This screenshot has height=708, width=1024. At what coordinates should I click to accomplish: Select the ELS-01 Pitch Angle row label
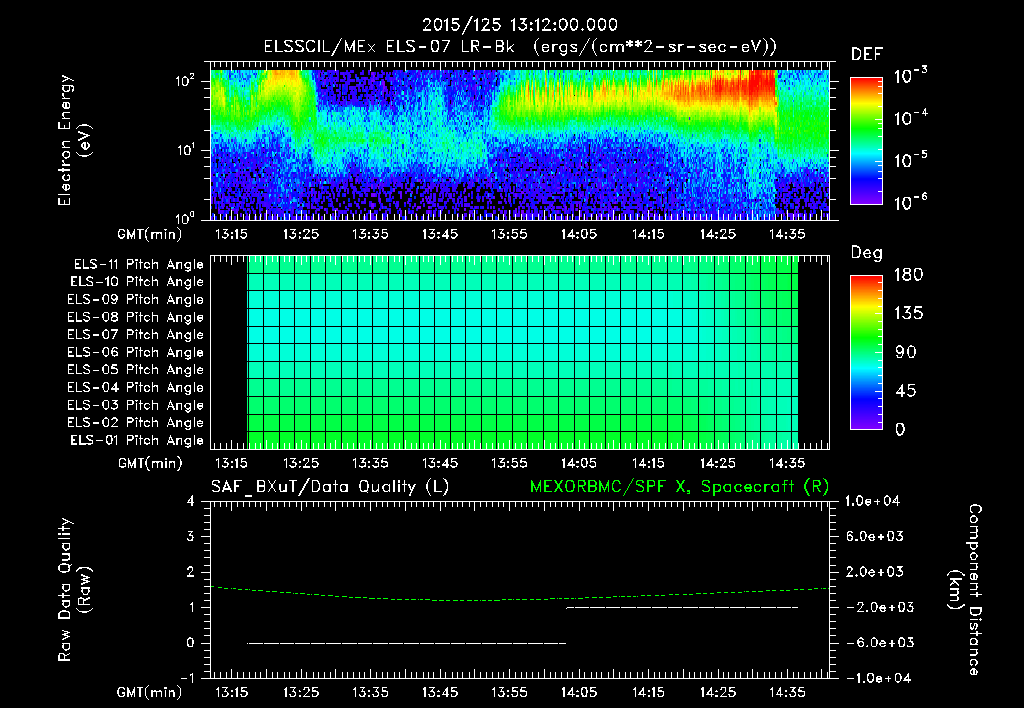click(x=137, y=440)
